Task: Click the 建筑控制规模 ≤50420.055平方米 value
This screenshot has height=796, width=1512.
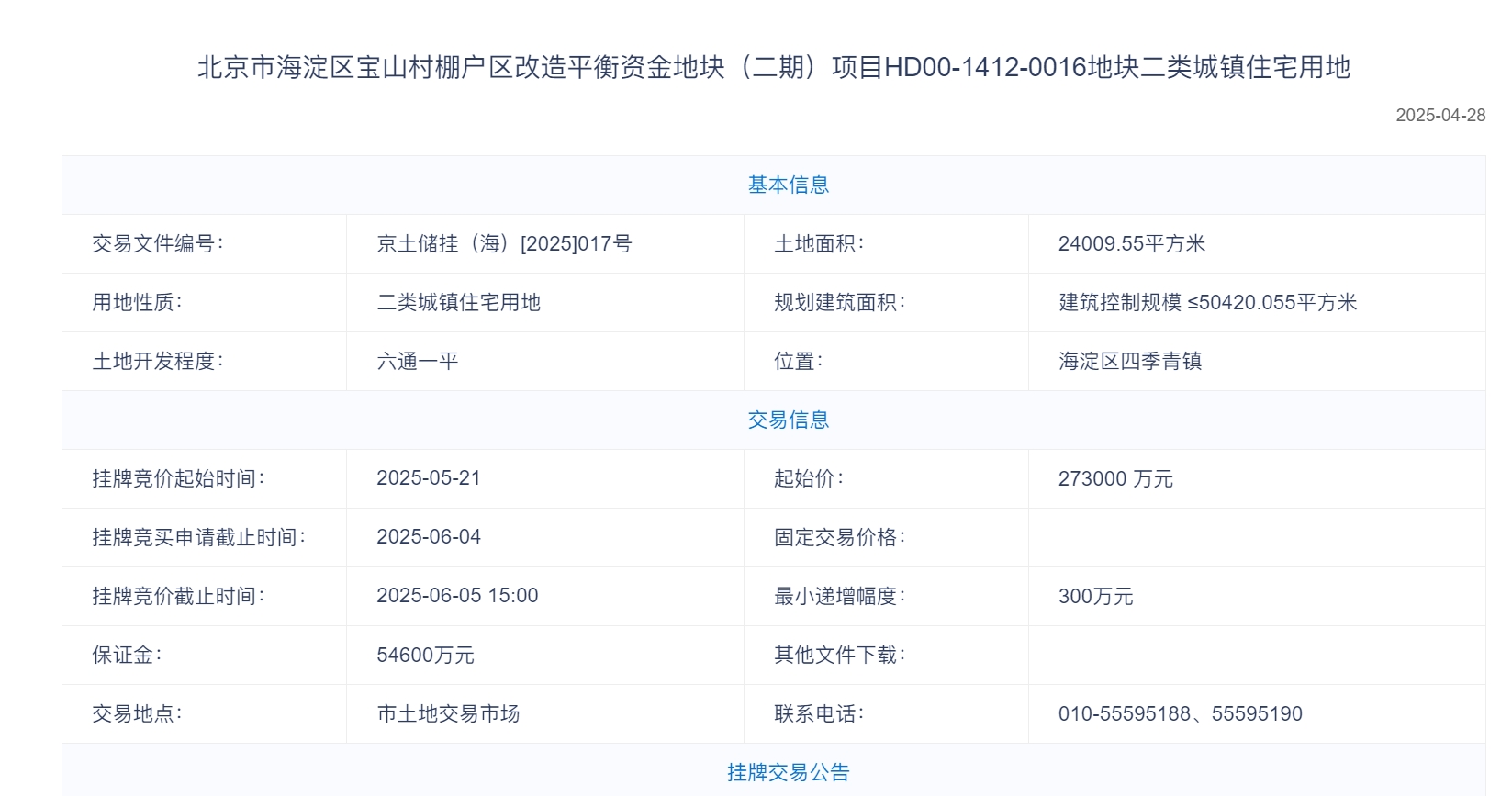Action: pyautogui.click(x=1207, y=302)
